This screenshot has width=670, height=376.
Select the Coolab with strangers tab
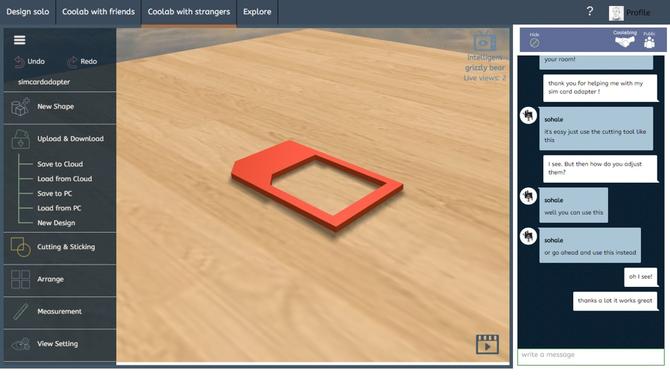189,12
